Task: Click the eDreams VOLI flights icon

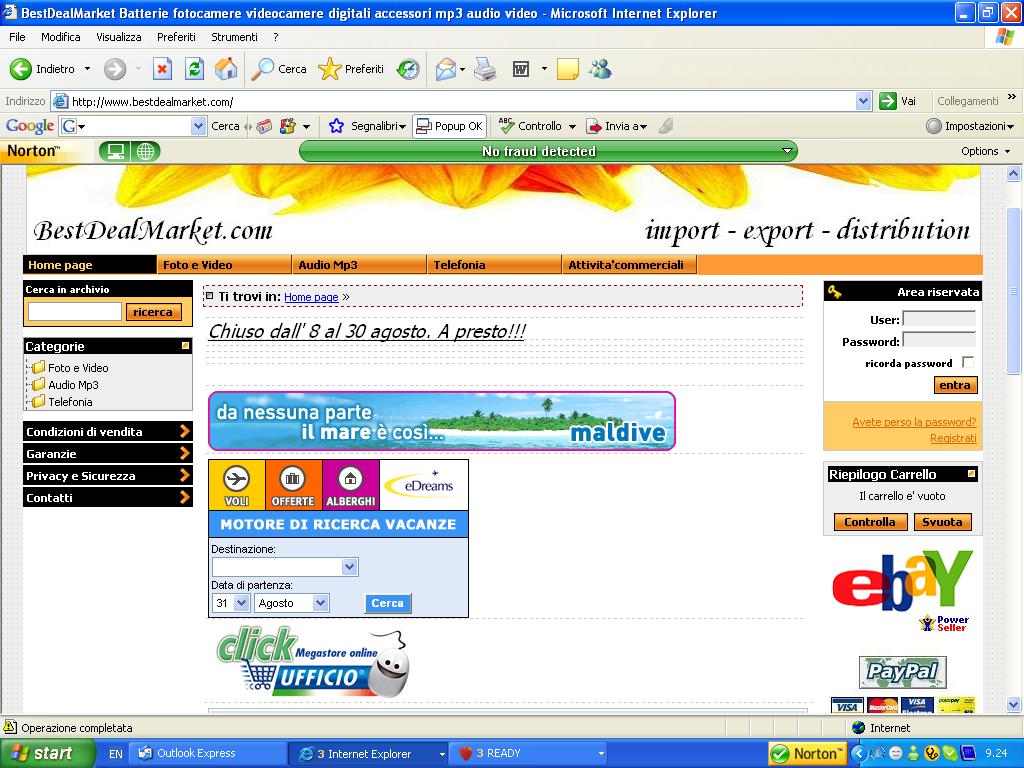Action: click(x=236, y=485)
